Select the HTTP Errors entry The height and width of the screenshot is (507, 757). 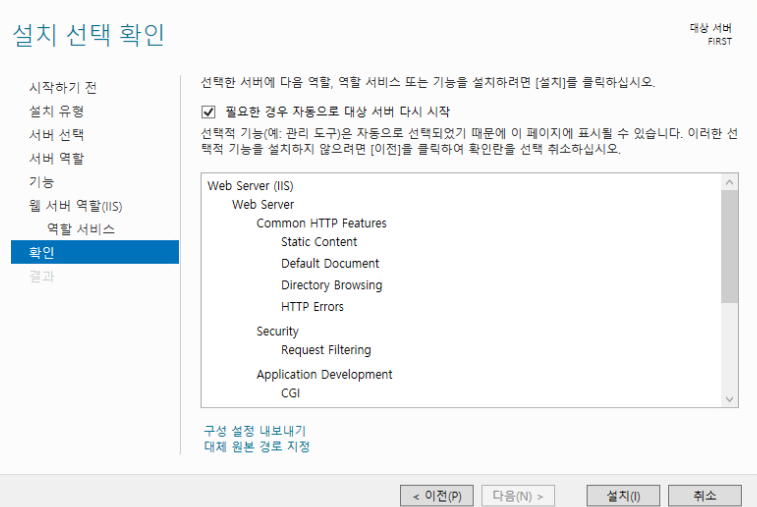(312, 307)
